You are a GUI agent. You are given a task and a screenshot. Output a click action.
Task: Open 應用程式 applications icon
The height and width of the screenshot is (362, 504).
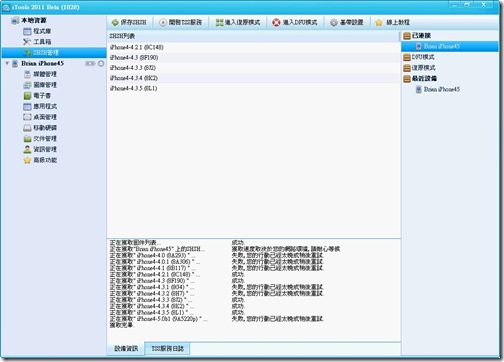coord(27,106)
